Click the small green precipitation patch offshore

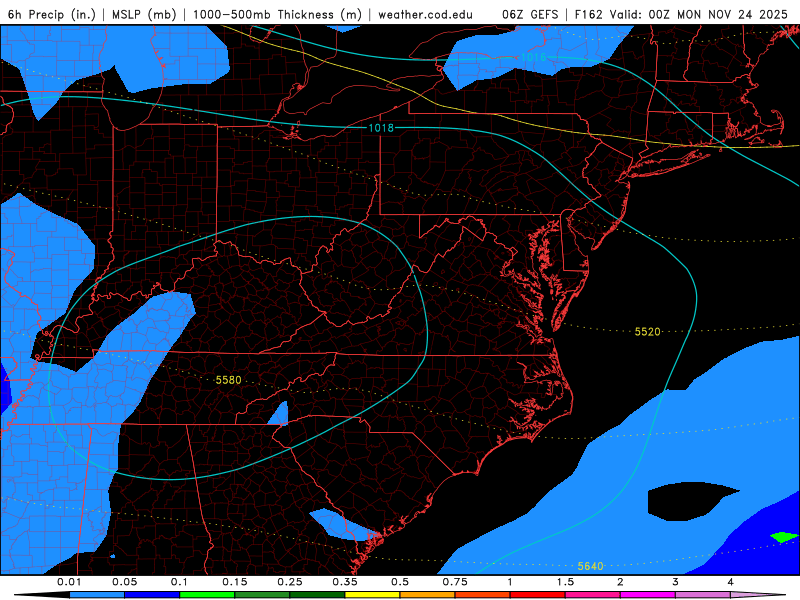pyautogui.click(x=783, y=537)
